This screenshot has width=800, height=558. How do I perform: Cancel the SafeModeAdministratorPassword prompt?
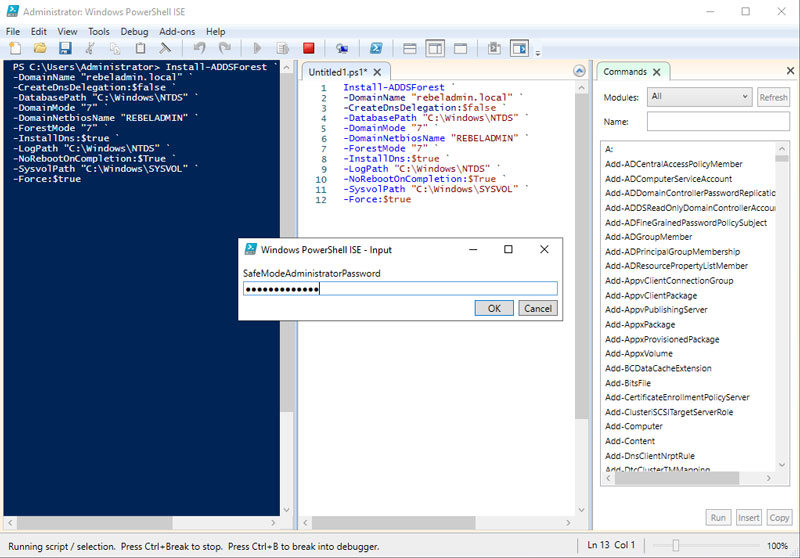tap(538, 308)
